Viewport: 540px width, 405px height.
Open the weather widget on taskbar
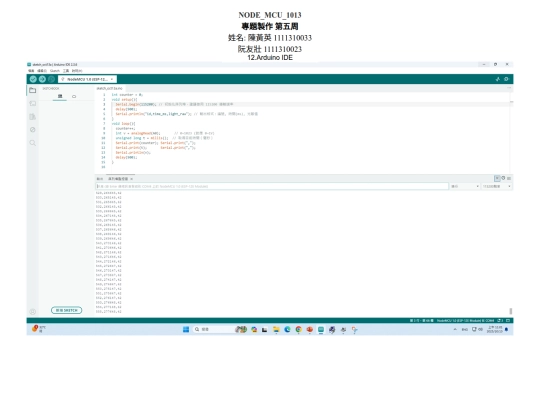tap(39, 329)
